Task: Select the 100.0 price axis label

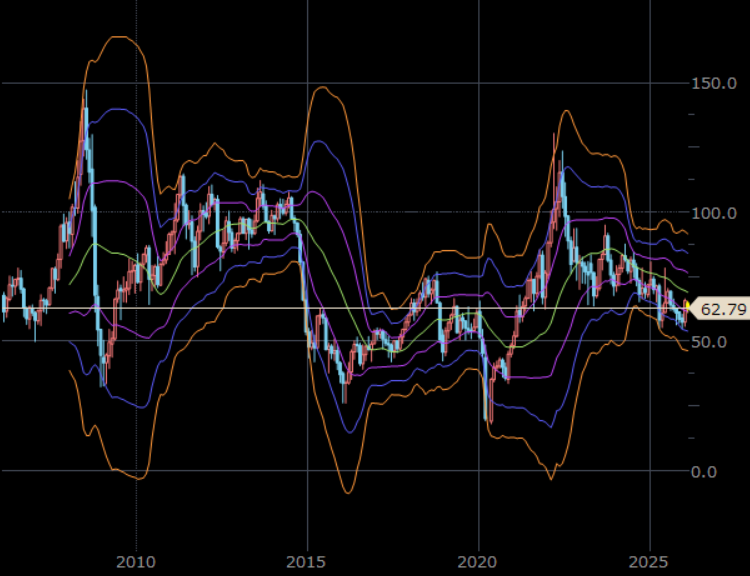Action: 713,213
